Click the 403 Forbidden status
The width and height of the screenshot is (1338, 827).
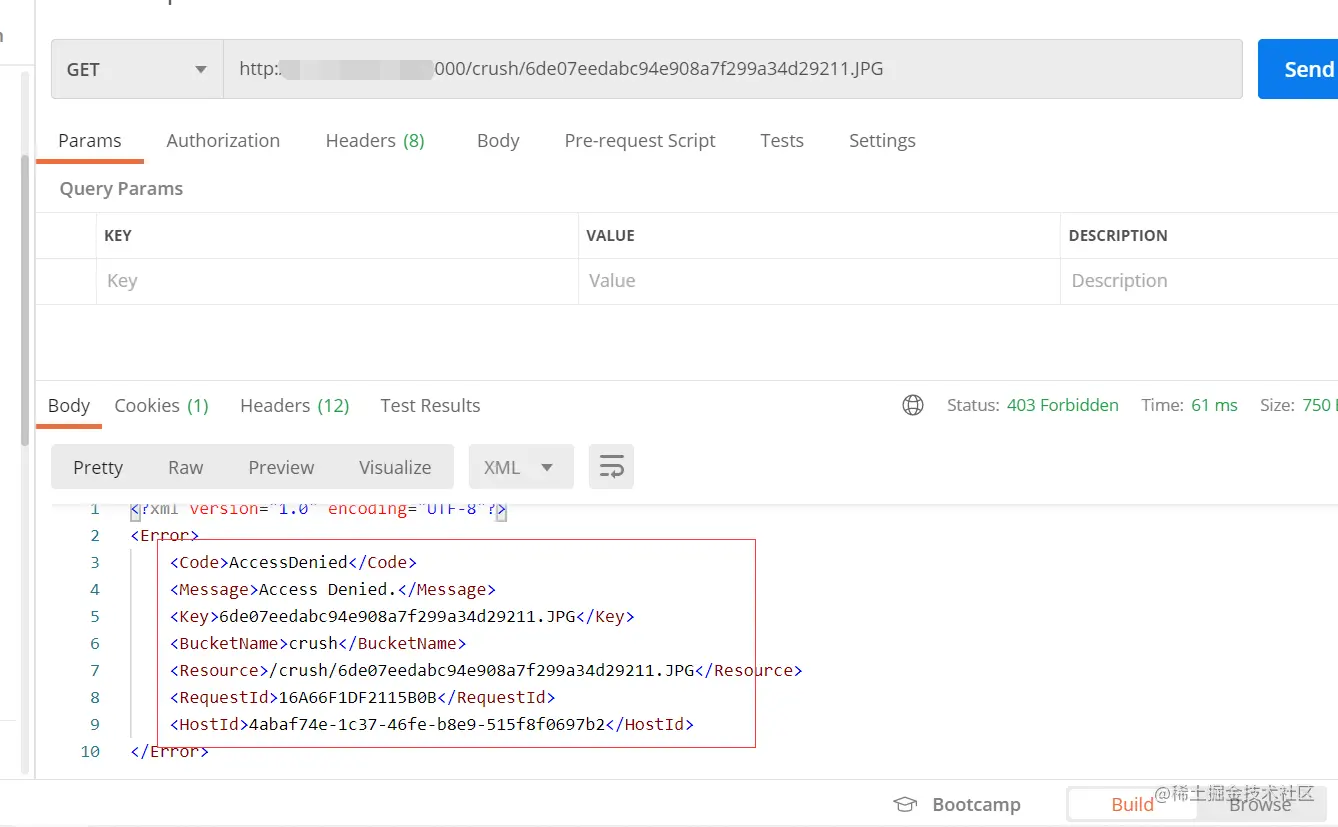[x=1062, y=405]
